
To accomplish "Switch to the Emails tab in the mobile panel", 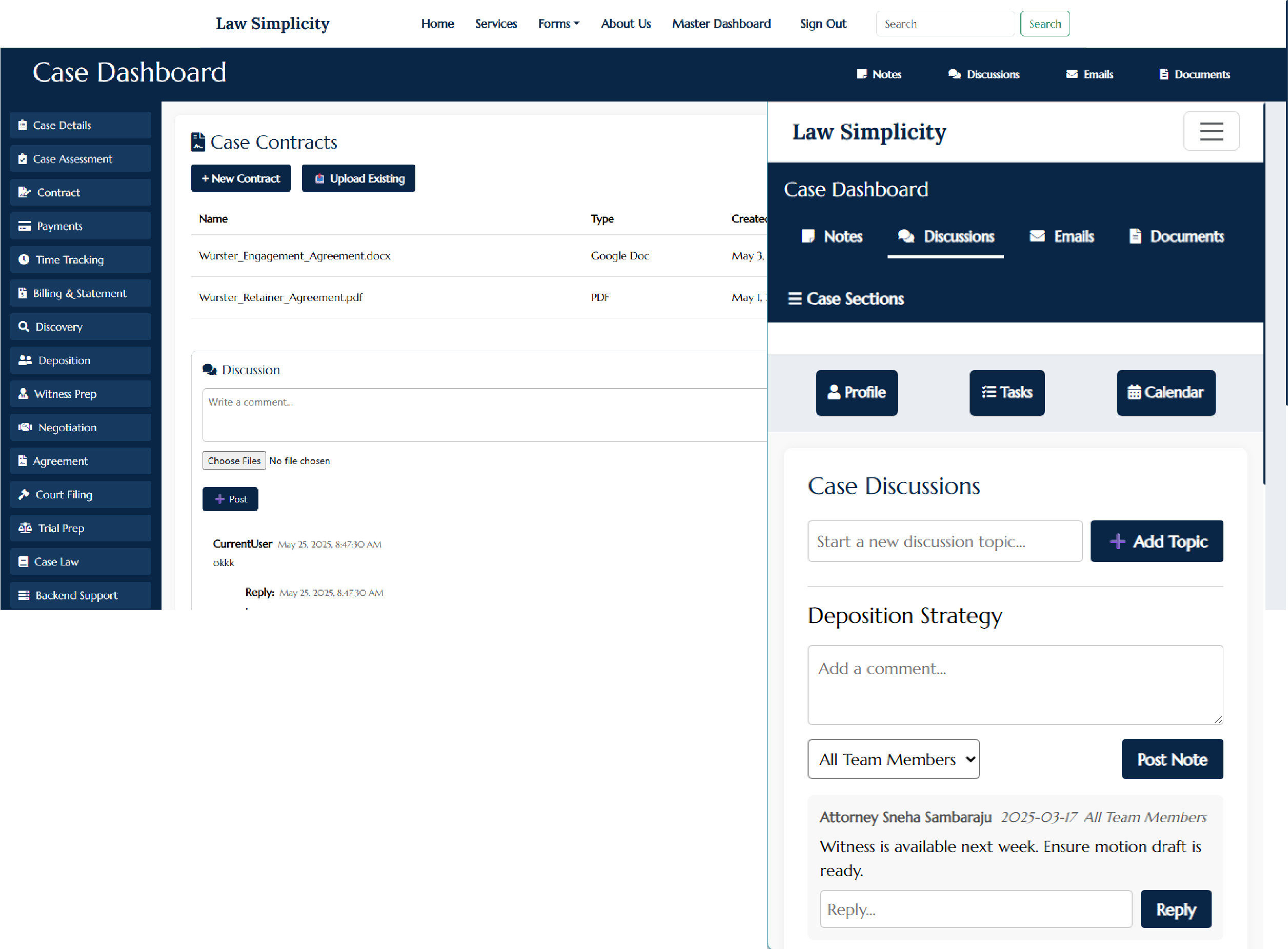I will click(1062, 236).
